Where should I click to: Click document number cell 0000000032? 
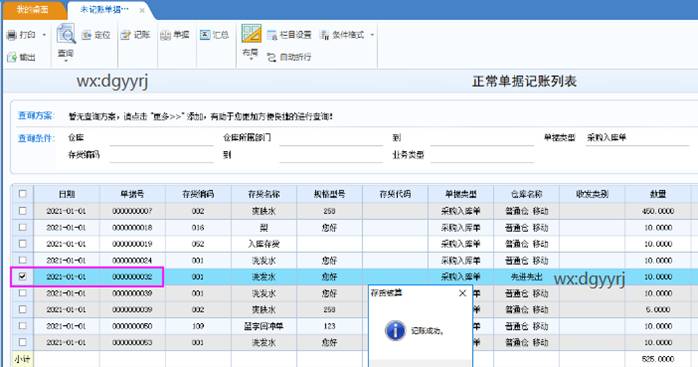[132, 277]
